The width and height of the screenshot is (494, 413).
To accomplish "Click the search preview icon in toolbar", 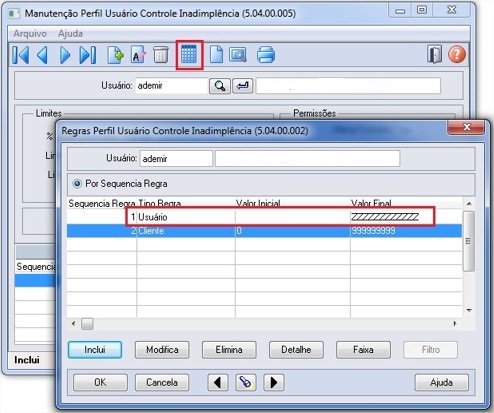I will [238, 55].
